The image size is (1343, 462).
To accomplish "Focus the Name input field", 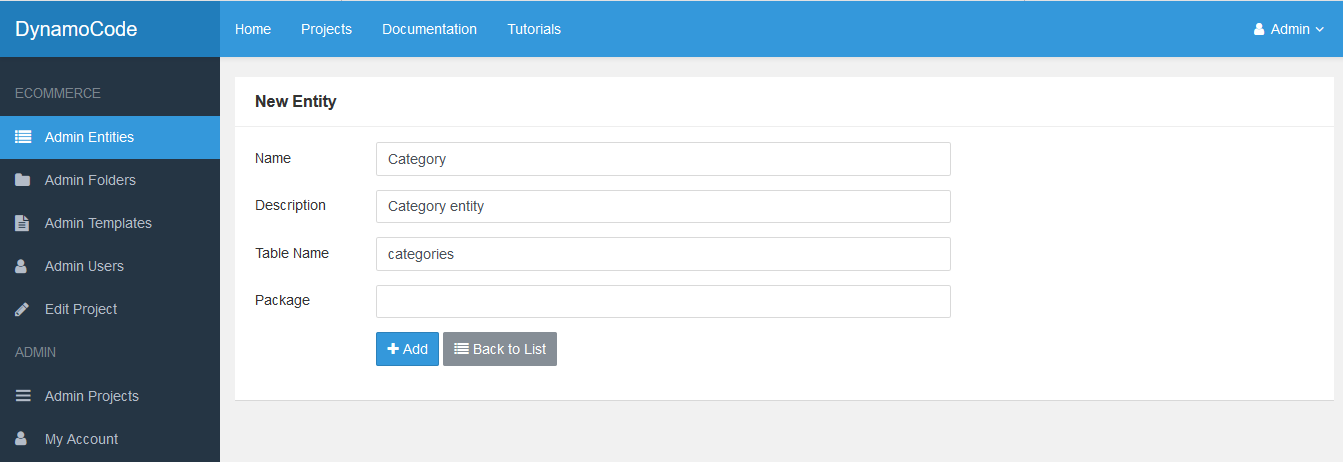I will tap(663, 159).
